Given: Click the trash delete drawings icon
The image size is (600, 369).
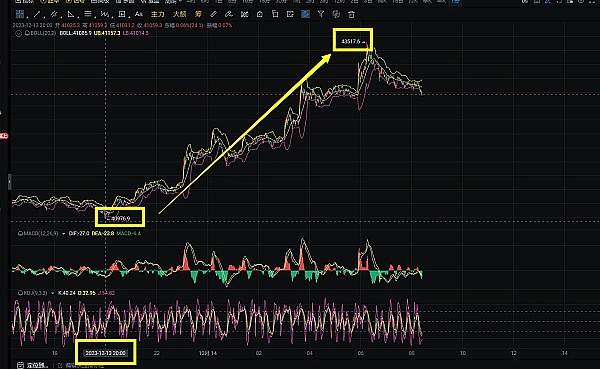Looking at the screenshot, I should coord(351,15).
